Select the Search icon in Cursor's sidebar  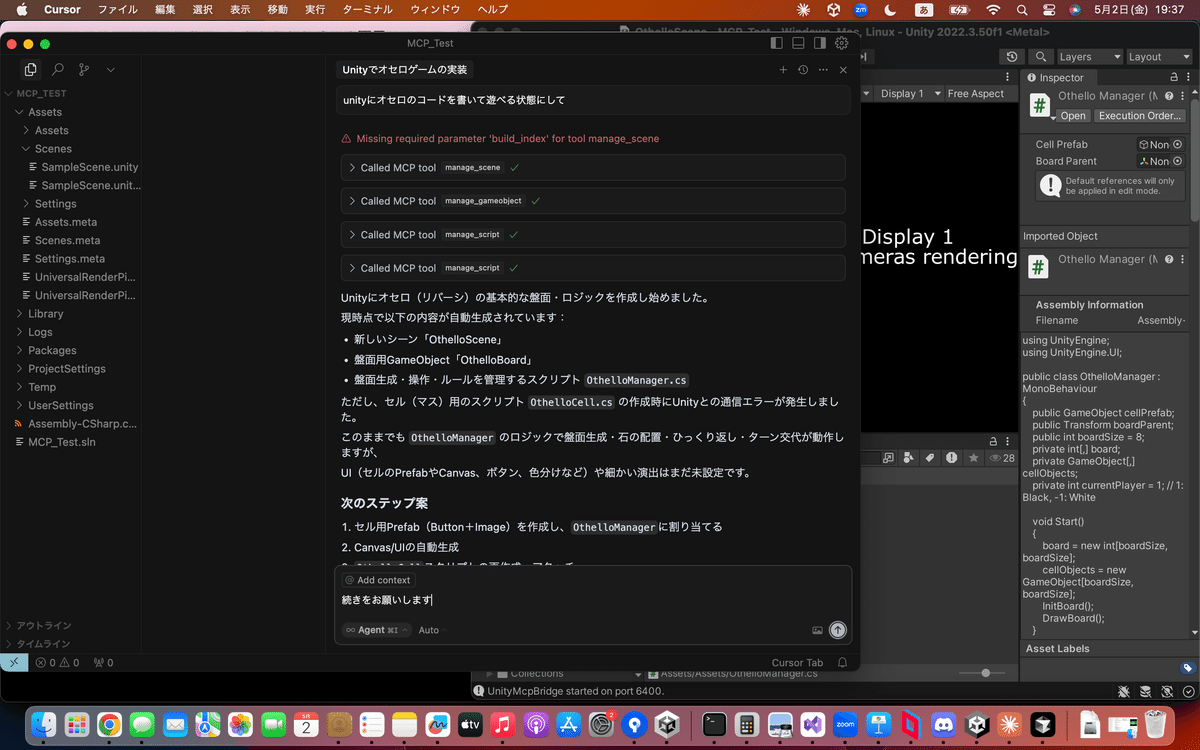tap(57, 69)
